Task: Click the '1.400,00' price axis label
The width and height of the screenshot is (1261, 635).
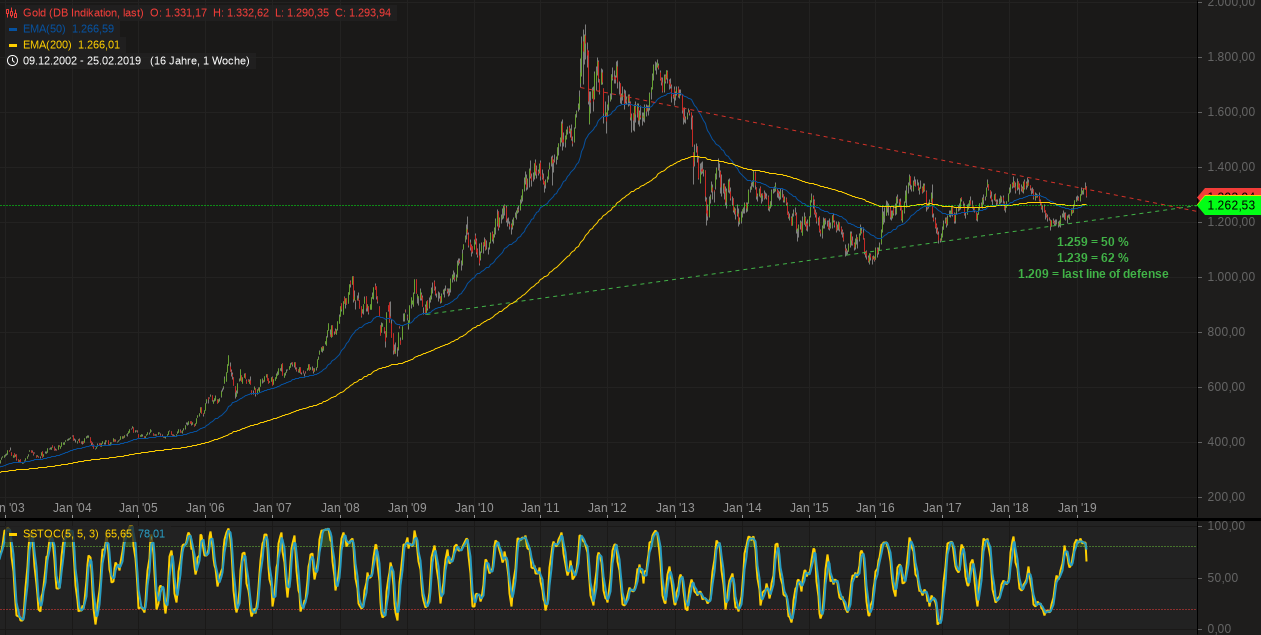Action: (x=1231, y=167)
